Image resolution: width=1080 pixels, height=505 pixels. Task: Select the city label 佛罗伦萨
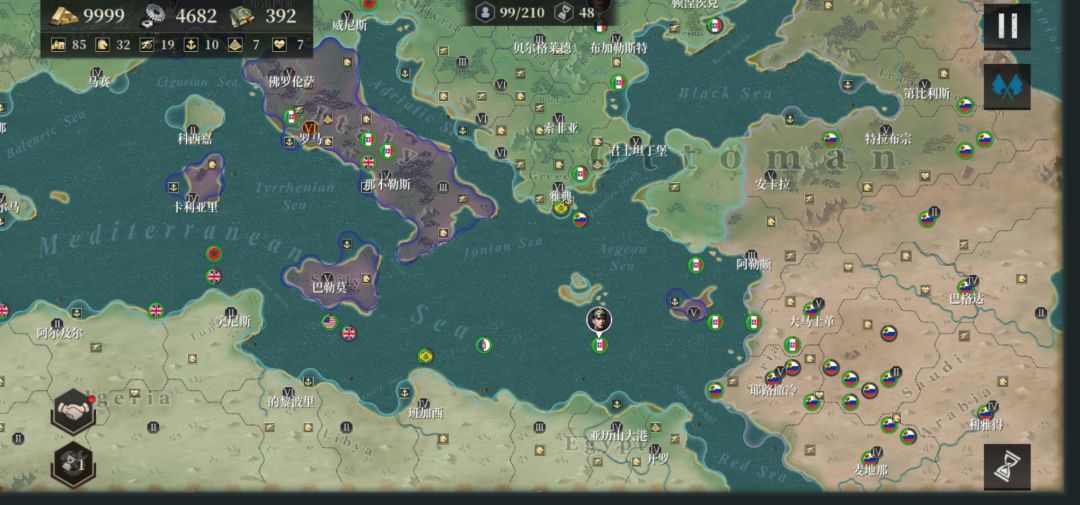point(291,81)
